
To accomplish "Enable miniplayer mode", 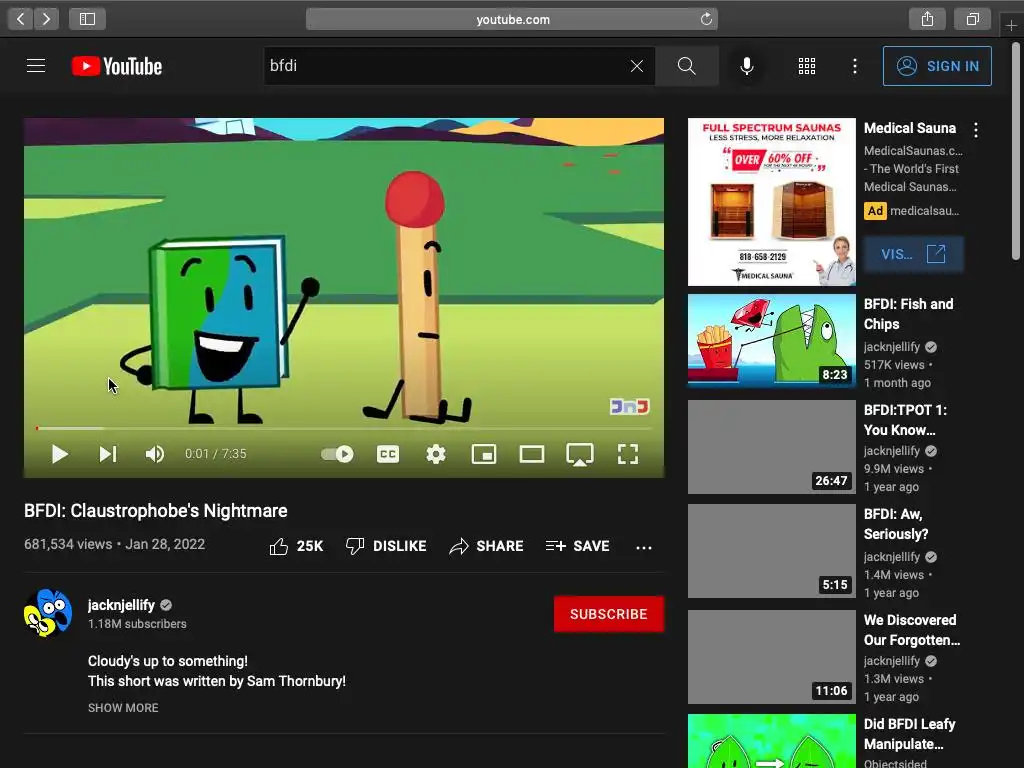I will click(484, 454).
